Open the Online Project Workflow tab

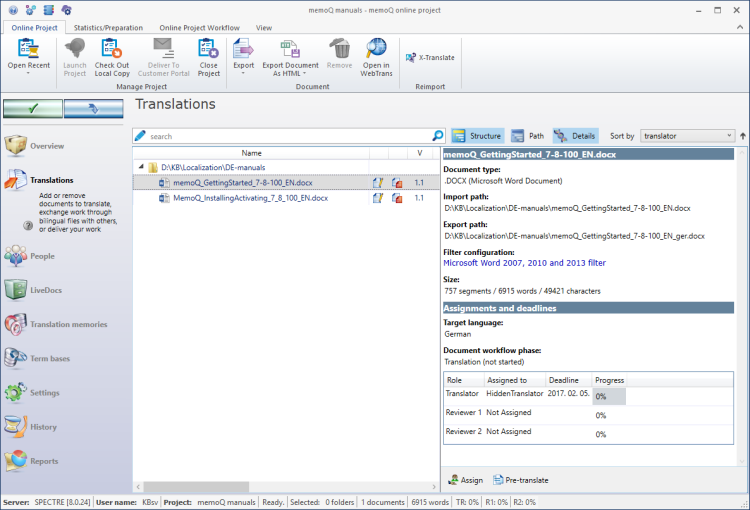point(198,27)
